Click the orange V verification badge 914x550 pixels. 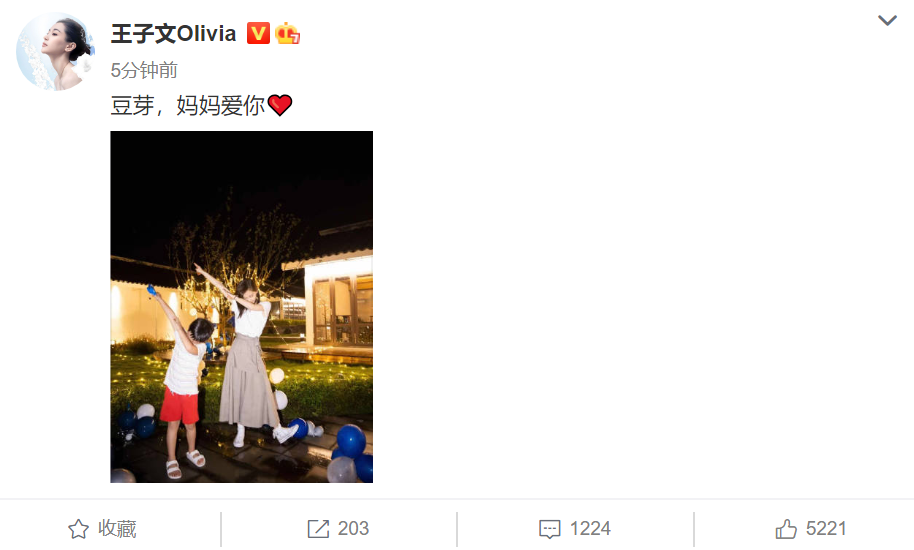click(258, 33)
